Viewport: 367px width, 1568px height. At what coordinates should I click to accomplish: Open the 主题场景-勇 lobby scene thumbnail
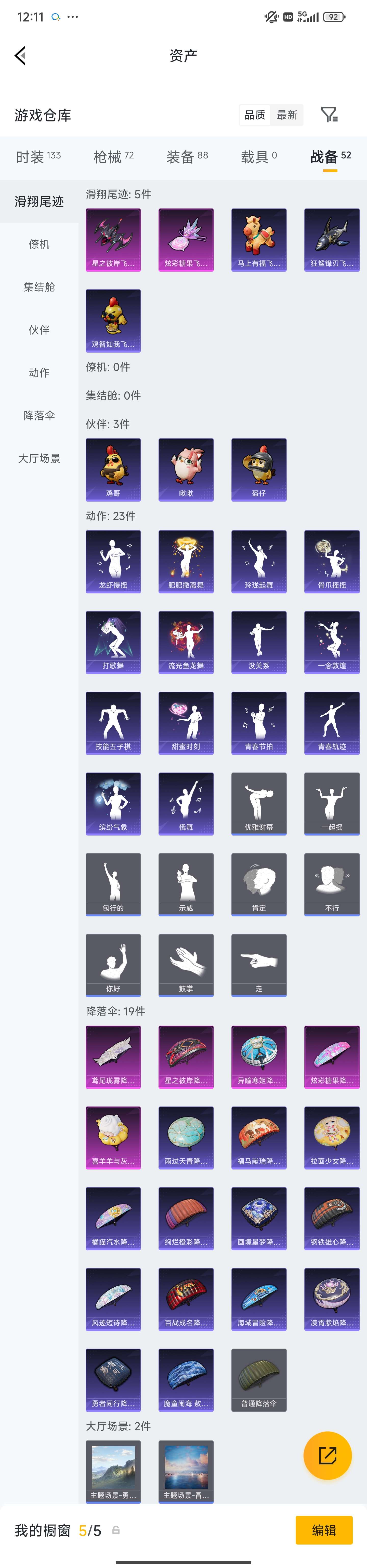coord(113,1471)
